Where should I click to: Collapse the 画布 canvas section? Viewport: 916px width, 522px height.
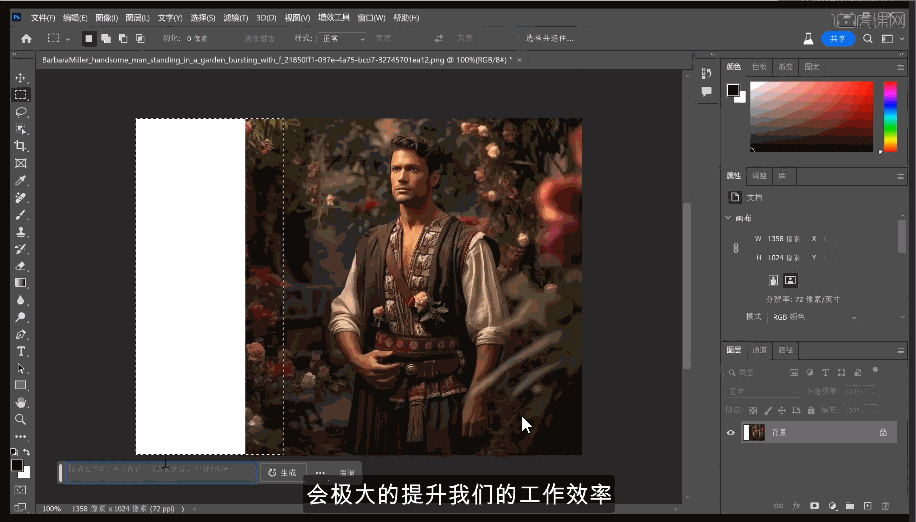coord(728,218)
